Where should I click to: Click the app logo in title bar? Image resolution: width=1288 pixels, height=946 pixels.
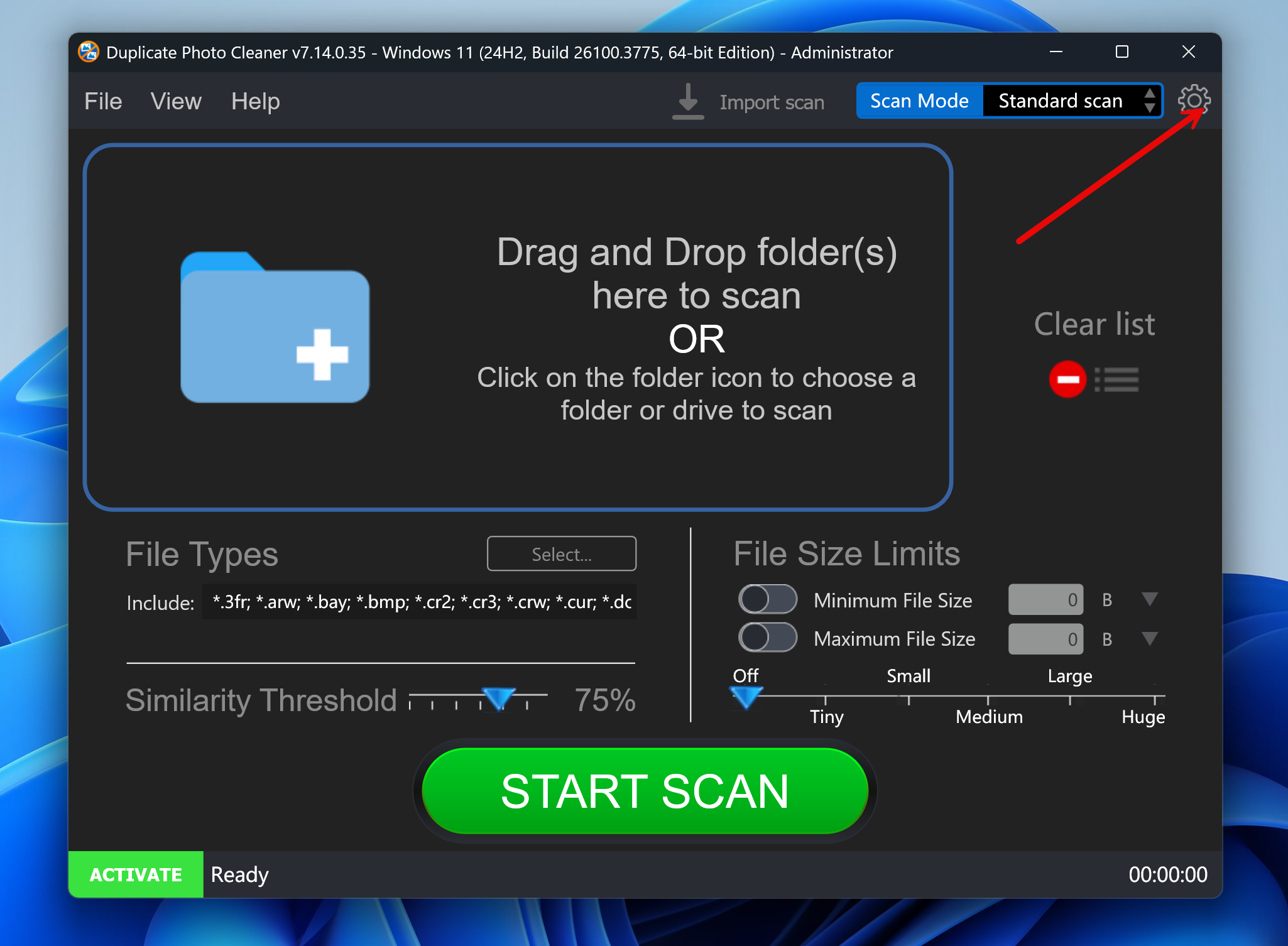89,52
